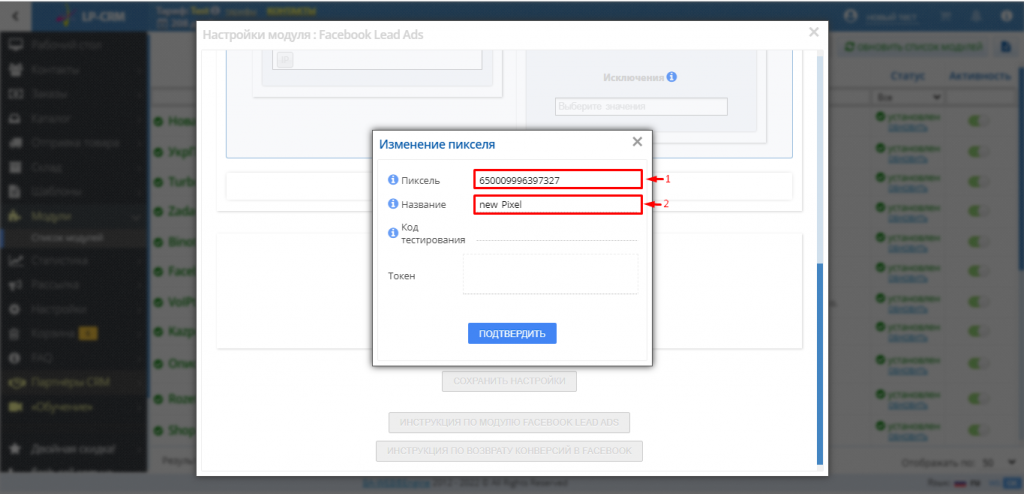The image size is (1024, 494).
Task: Click info icon next to Пиксель label
Action: click(392, 180)
